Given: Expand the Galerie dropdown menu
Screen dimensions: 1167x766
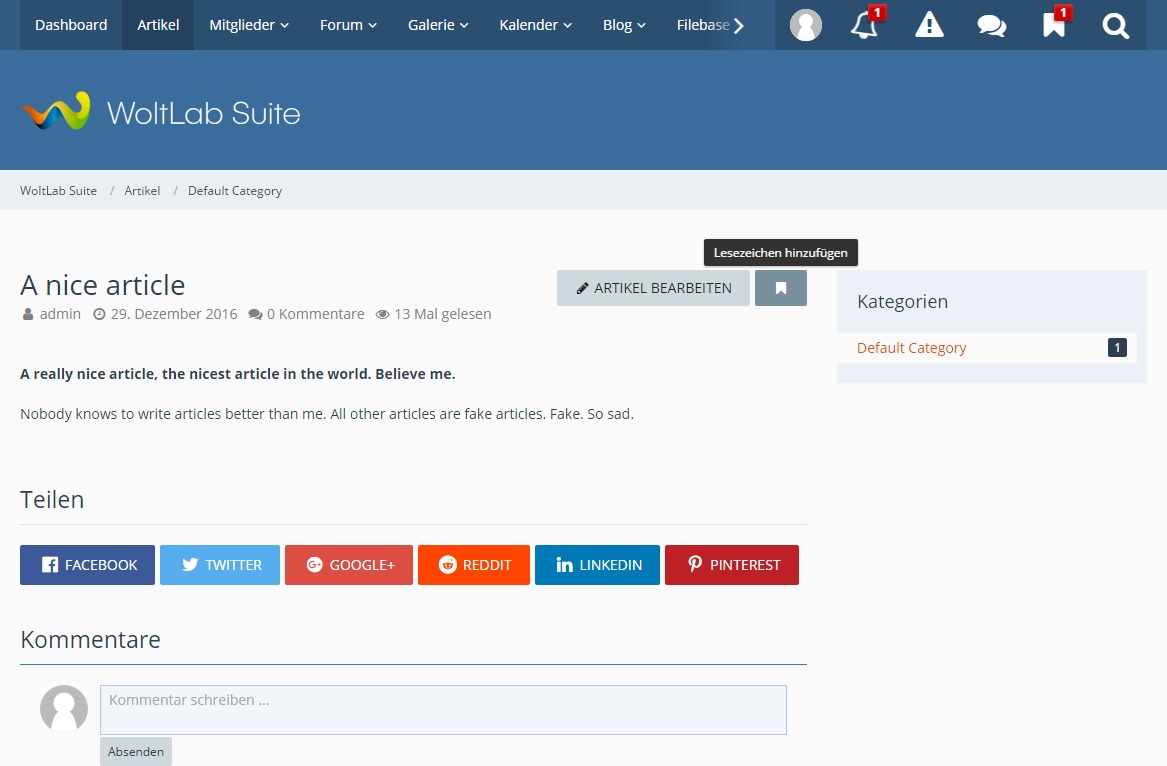Looking at the screenshot, I should (438, 25).
